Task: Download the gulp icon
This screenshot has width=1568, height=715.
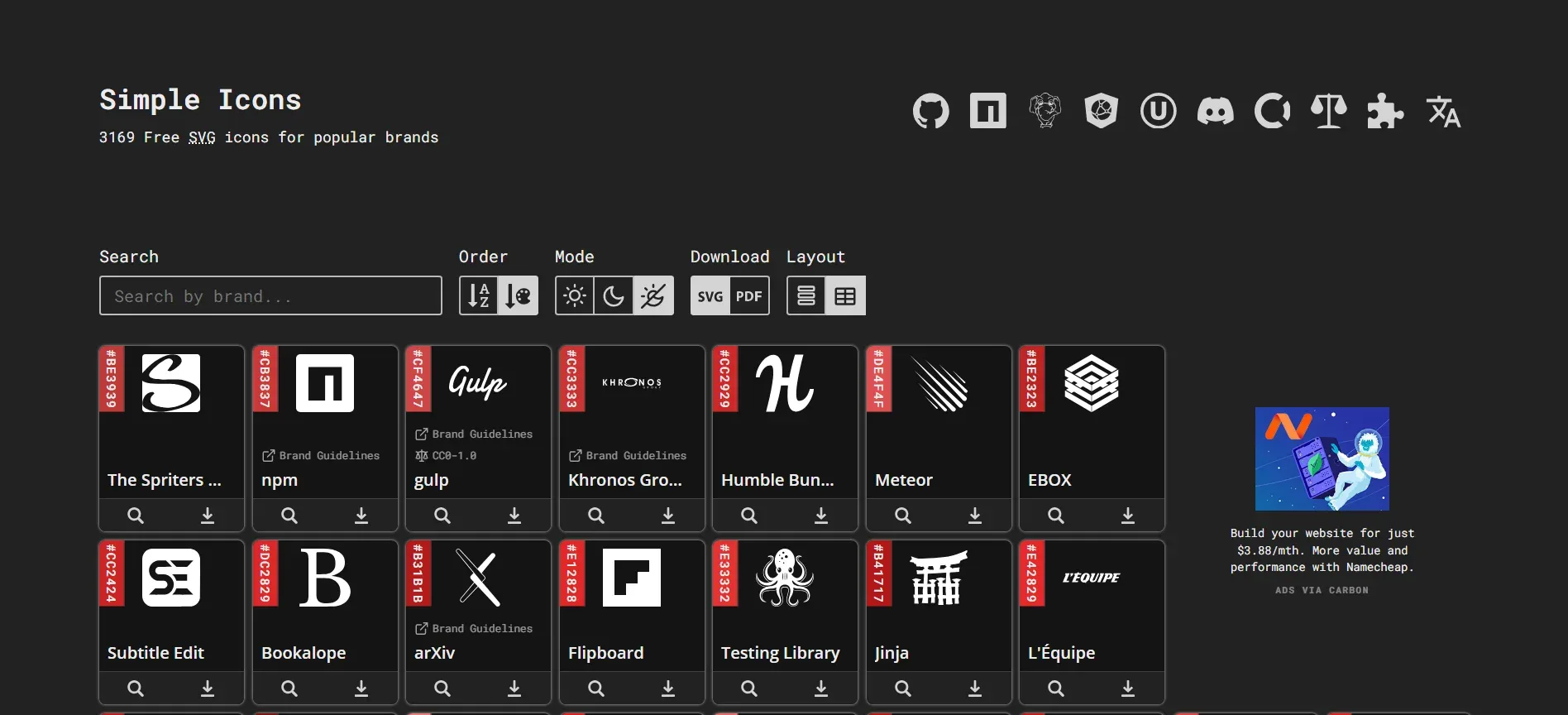Action: coord(514,516)
